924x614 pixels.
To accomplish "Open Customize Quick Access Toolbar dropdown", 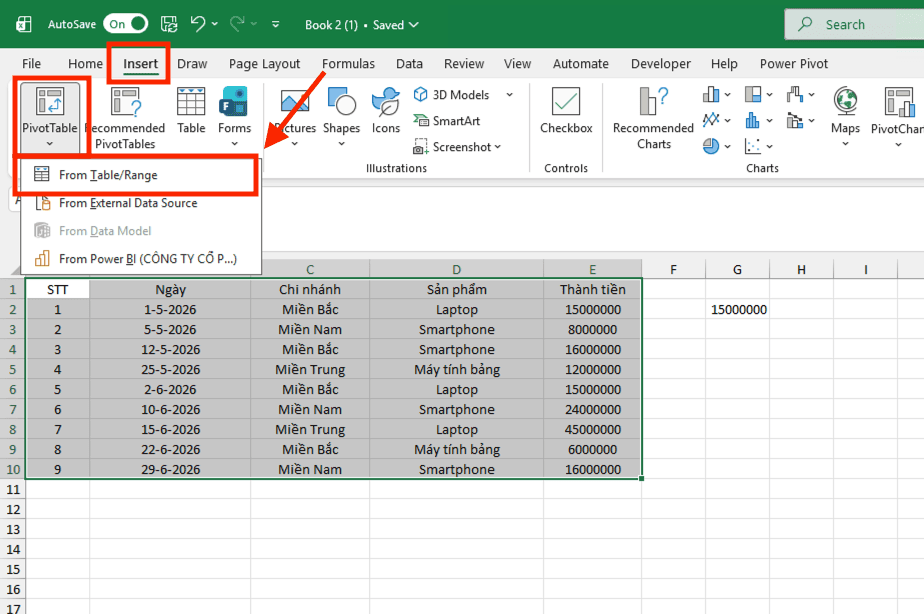I will coord(275,24).
